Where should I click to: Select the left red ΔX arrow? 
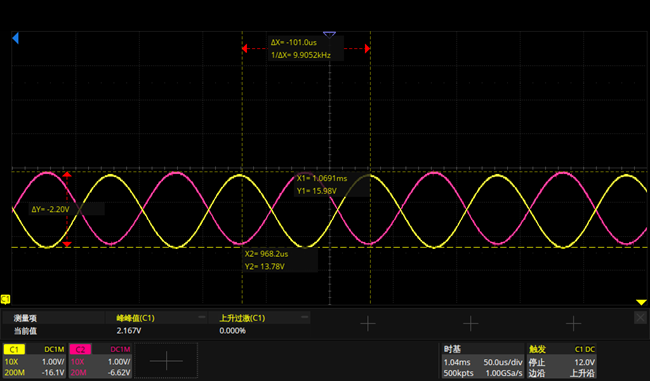coord(245,49)
